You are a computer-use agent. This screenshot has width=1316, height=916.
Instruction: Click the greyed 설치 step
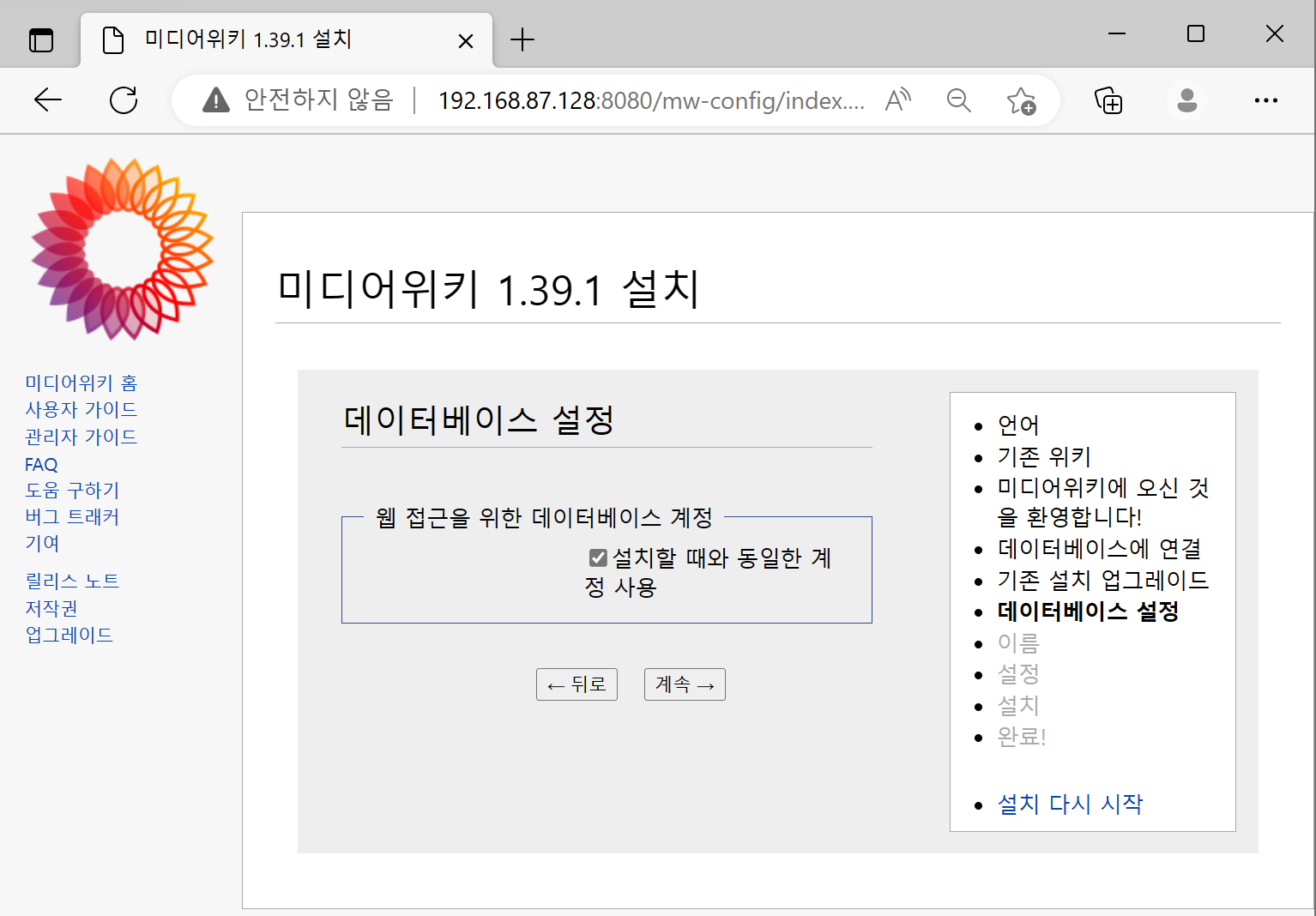[x=1018, y=706]
